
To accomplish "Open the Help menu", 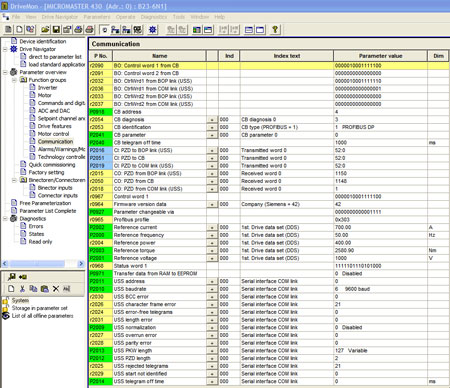I will pyautogui.click(x=219, y=17).
